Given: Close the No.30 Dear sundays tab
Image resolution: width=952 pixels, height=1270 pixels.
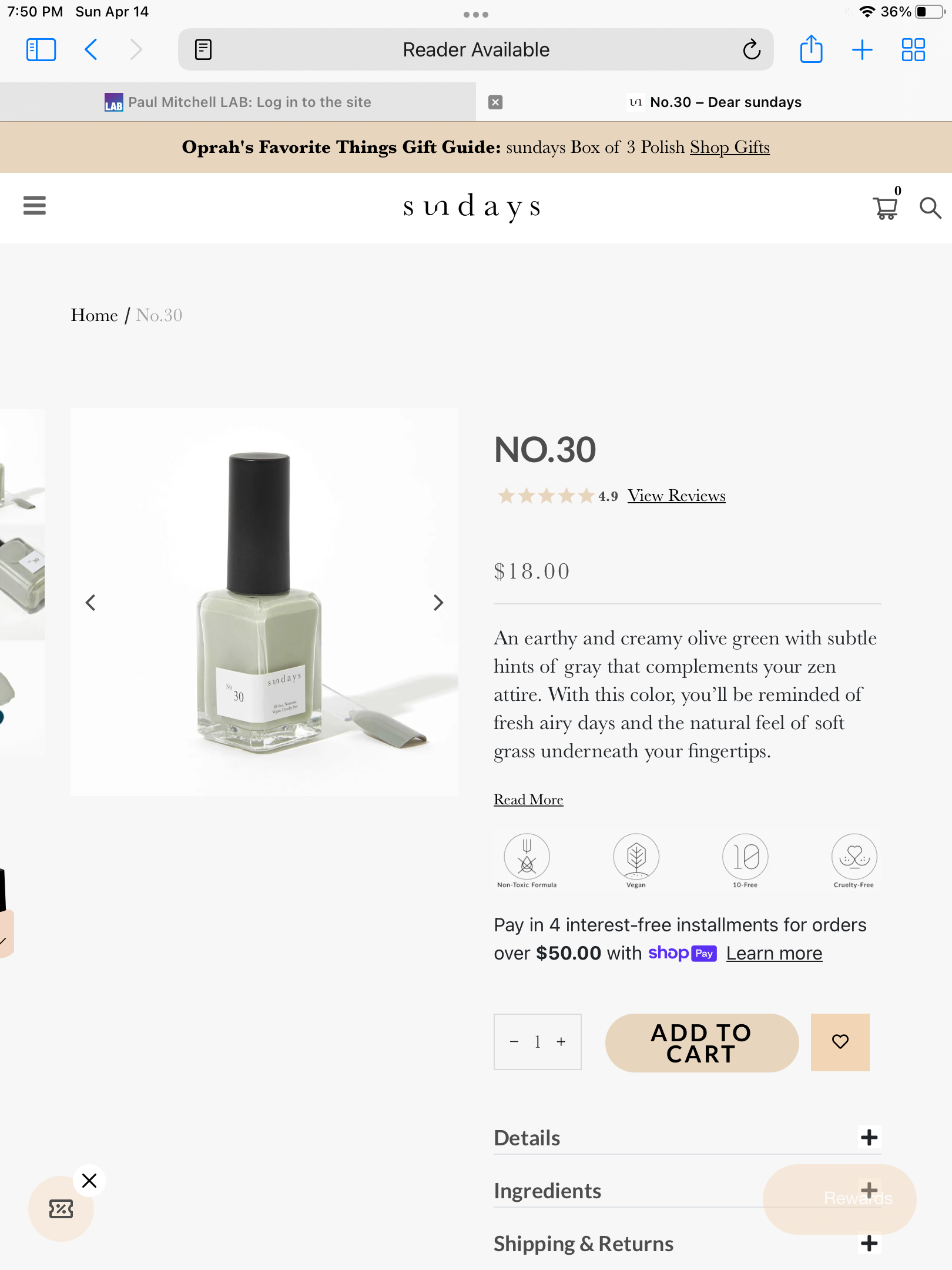Looking at the screenshot, I should coord(495,102).
